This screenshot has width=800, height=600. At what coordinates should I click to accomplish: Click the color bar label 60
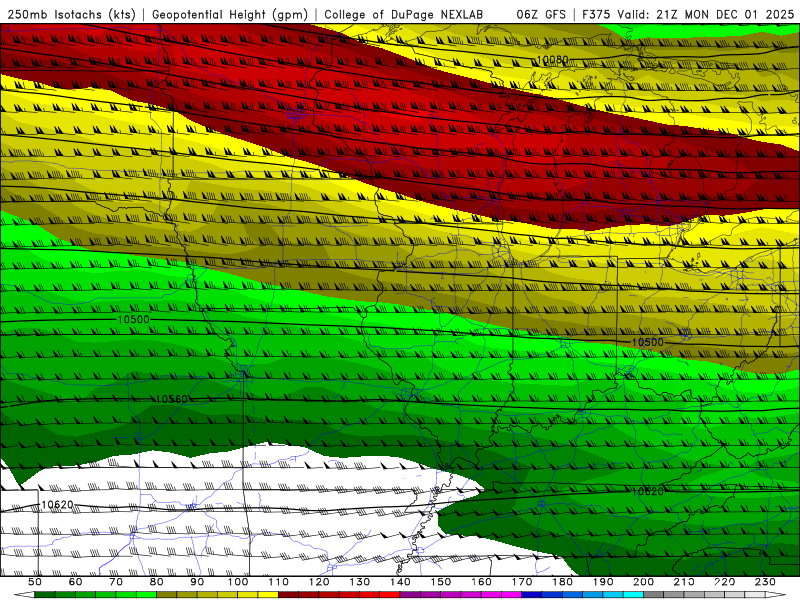coord(75,582)
